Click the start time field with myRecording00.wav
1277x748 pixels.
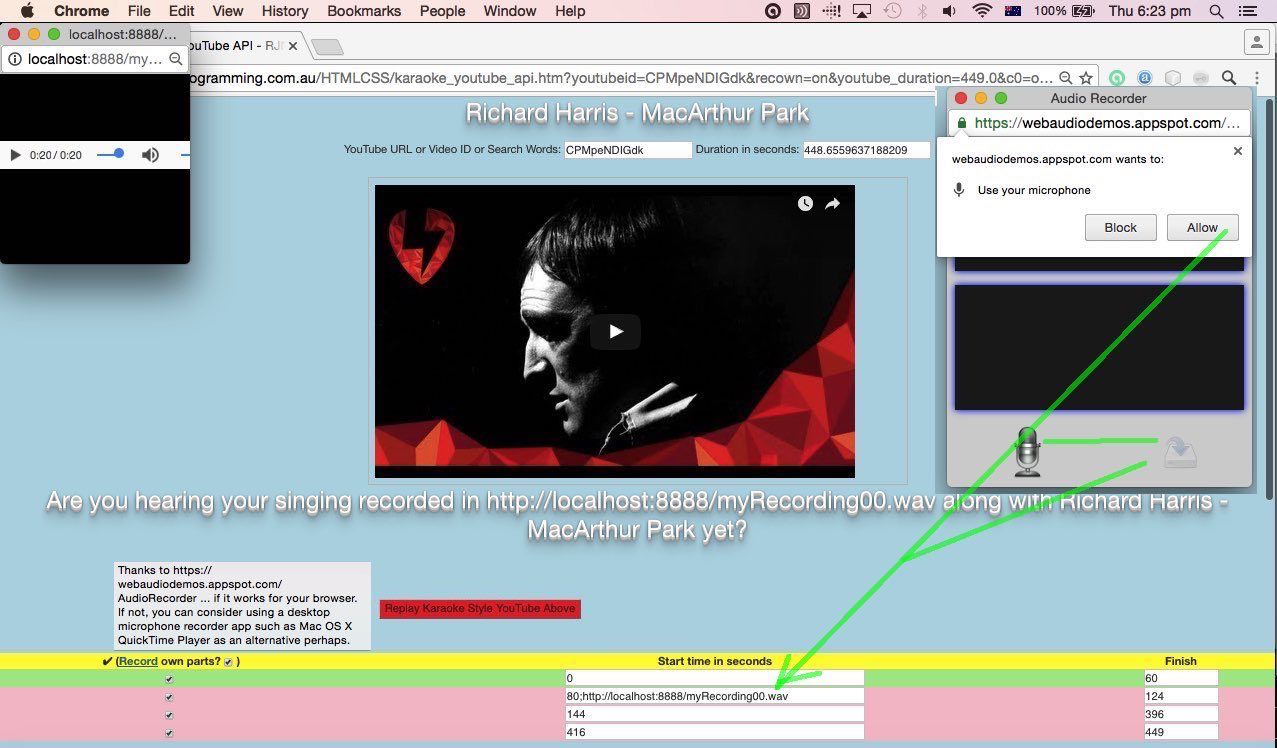714,696
